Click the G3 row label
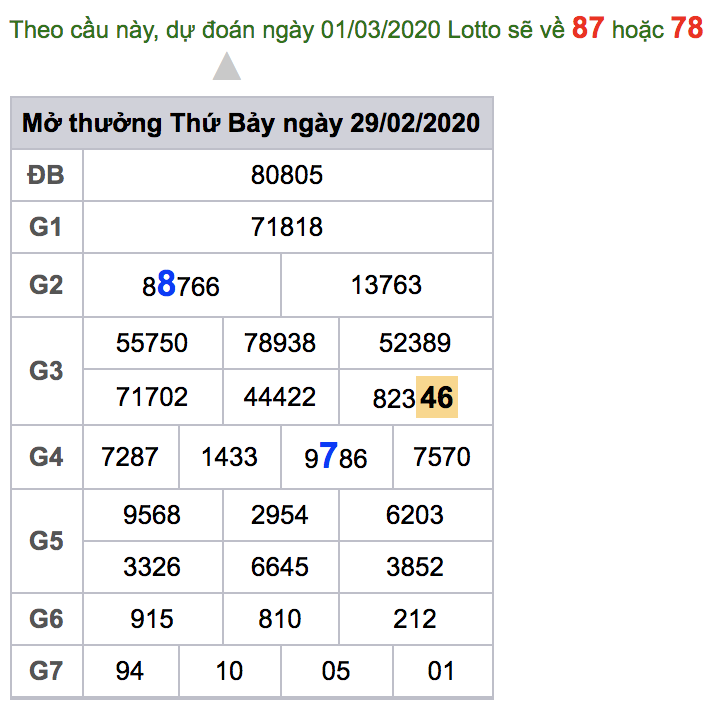 pos(46,371)
